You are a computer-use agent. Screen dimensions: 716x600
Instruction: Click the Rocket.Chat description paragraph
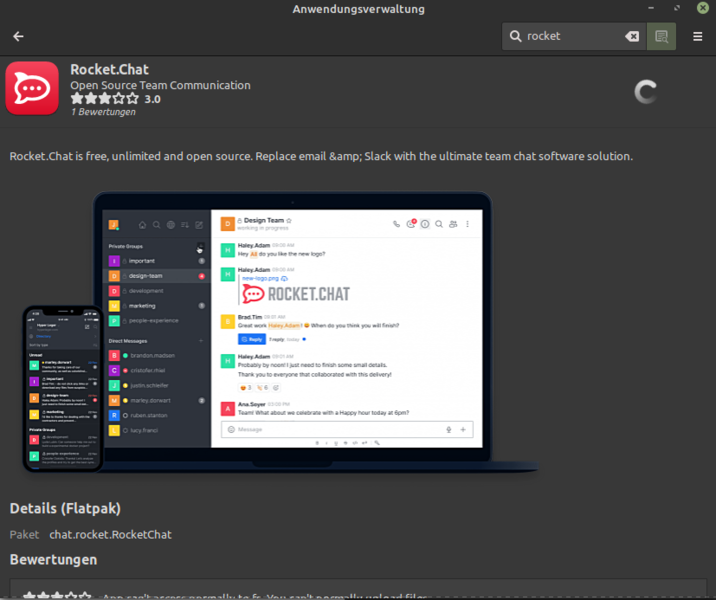pyautogui.click(x=321, y=156)
